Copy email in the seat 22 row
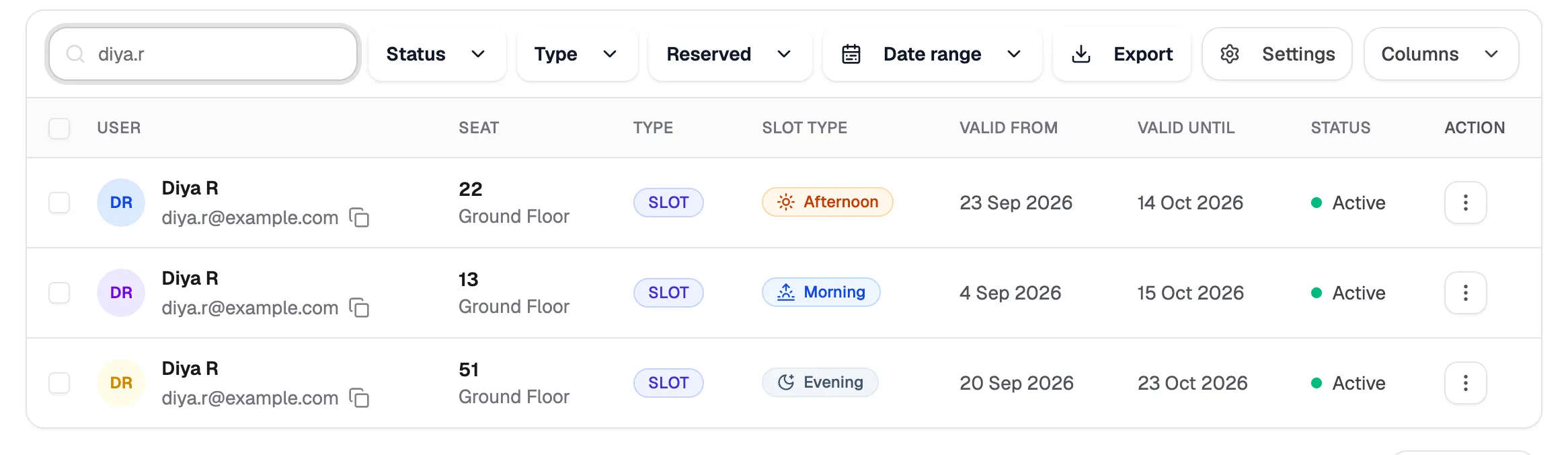1568x455 pixels. point(360,217)
